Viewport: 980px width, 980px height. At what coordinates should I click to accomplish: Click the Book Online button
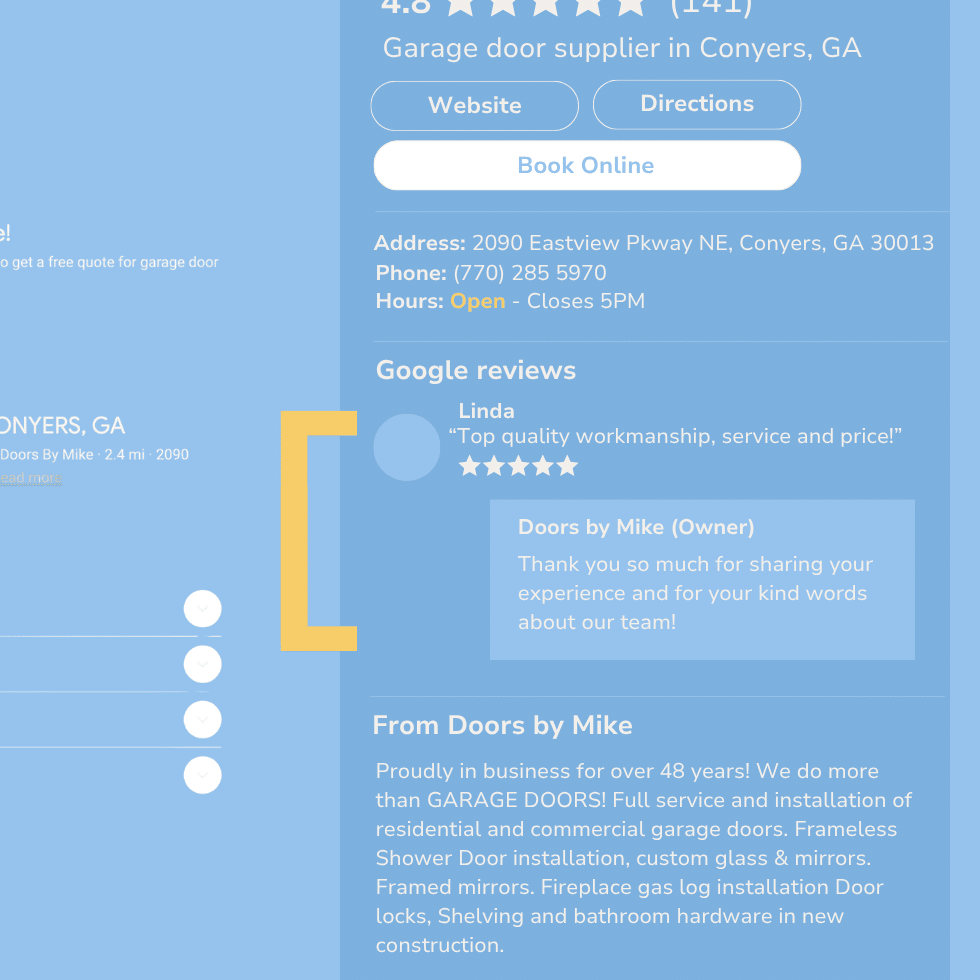[587, 165]
